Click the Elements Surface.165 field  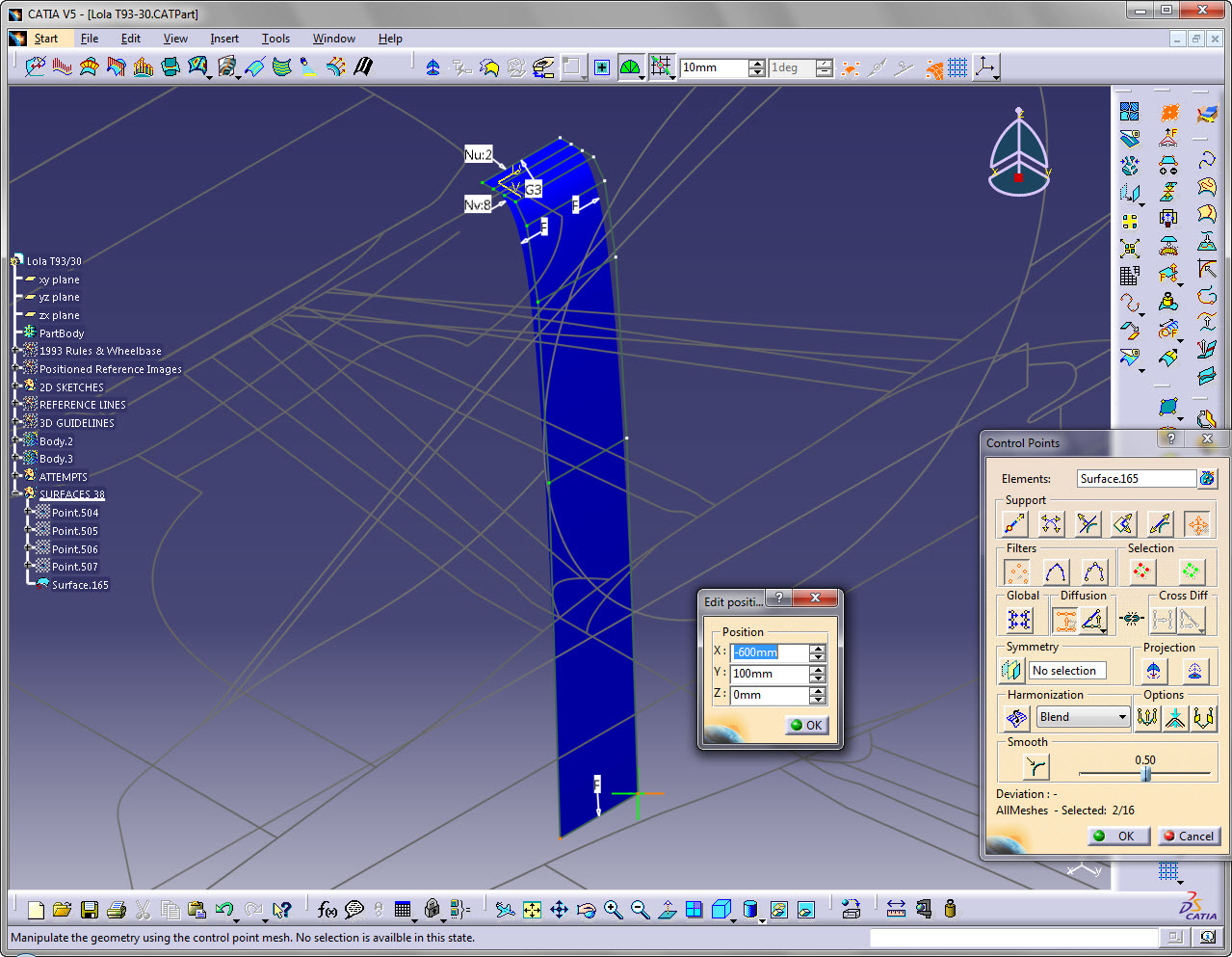point(1137,479)
